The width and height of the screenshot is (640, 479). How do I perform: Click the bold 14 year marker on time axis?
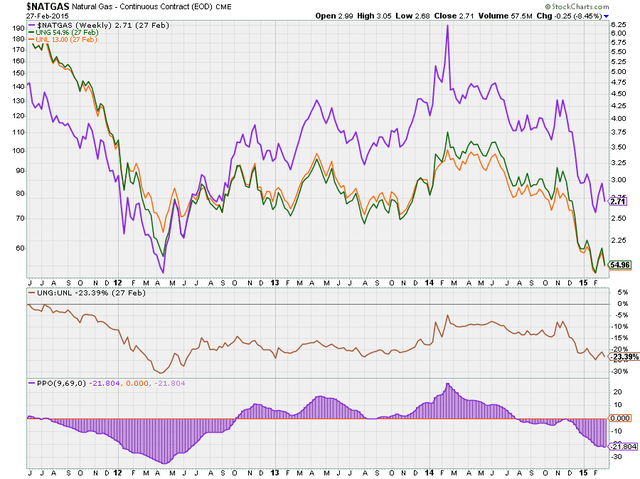point(429,283)
